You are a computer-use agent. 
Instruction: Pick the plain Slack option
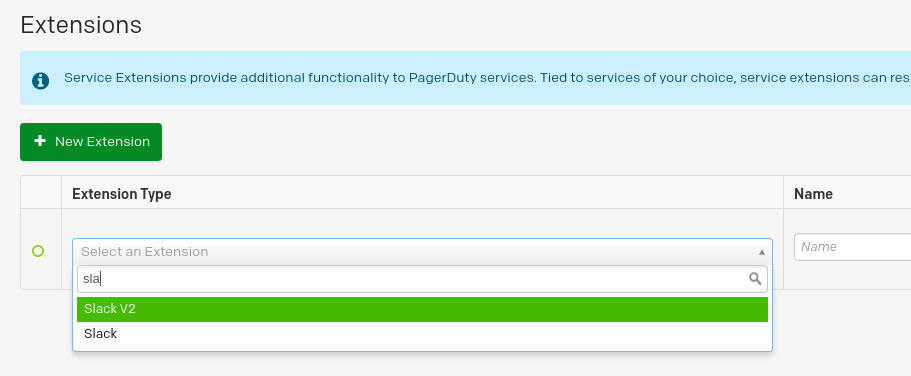point(422,334)
